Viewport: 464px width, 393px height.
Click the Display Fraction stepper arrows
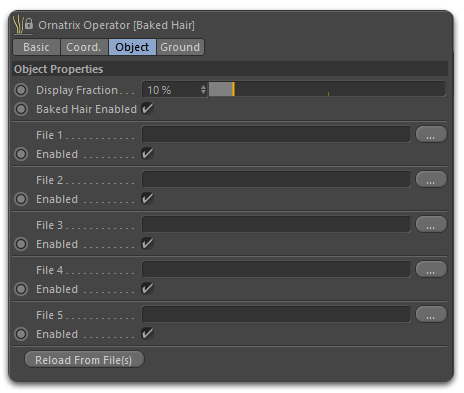[203, 90]
